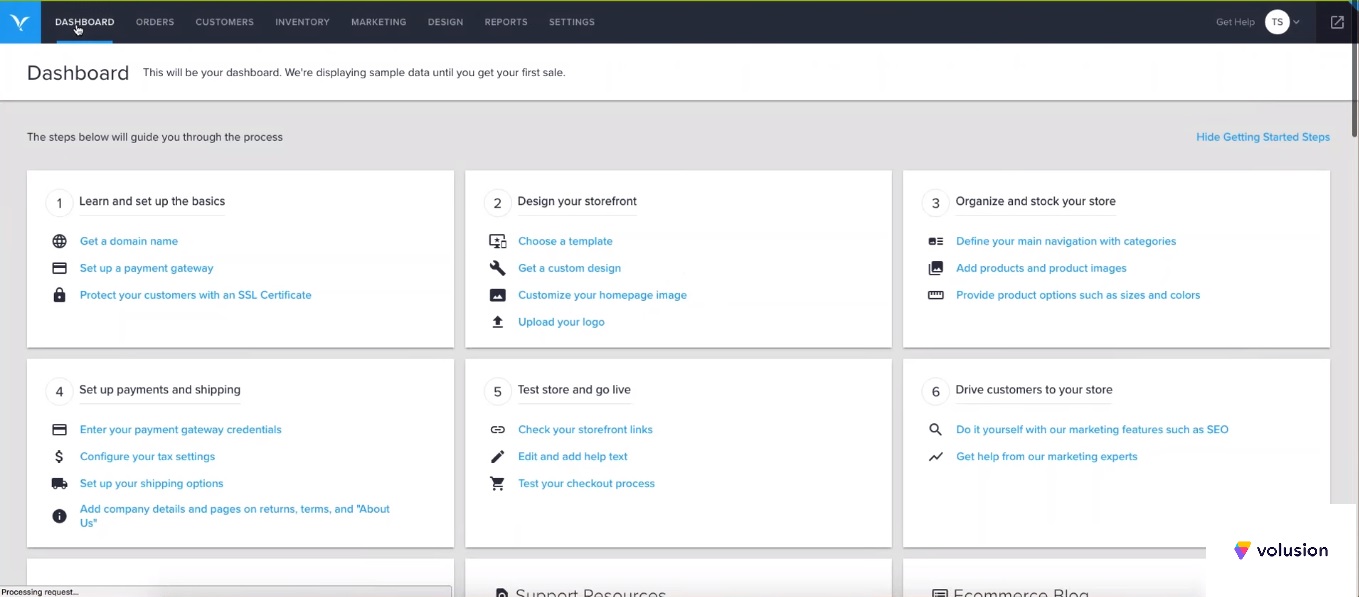Click the wrench icon beside Get a custom design
Viewport: 1359px width, 597px height.
point(497,268)
